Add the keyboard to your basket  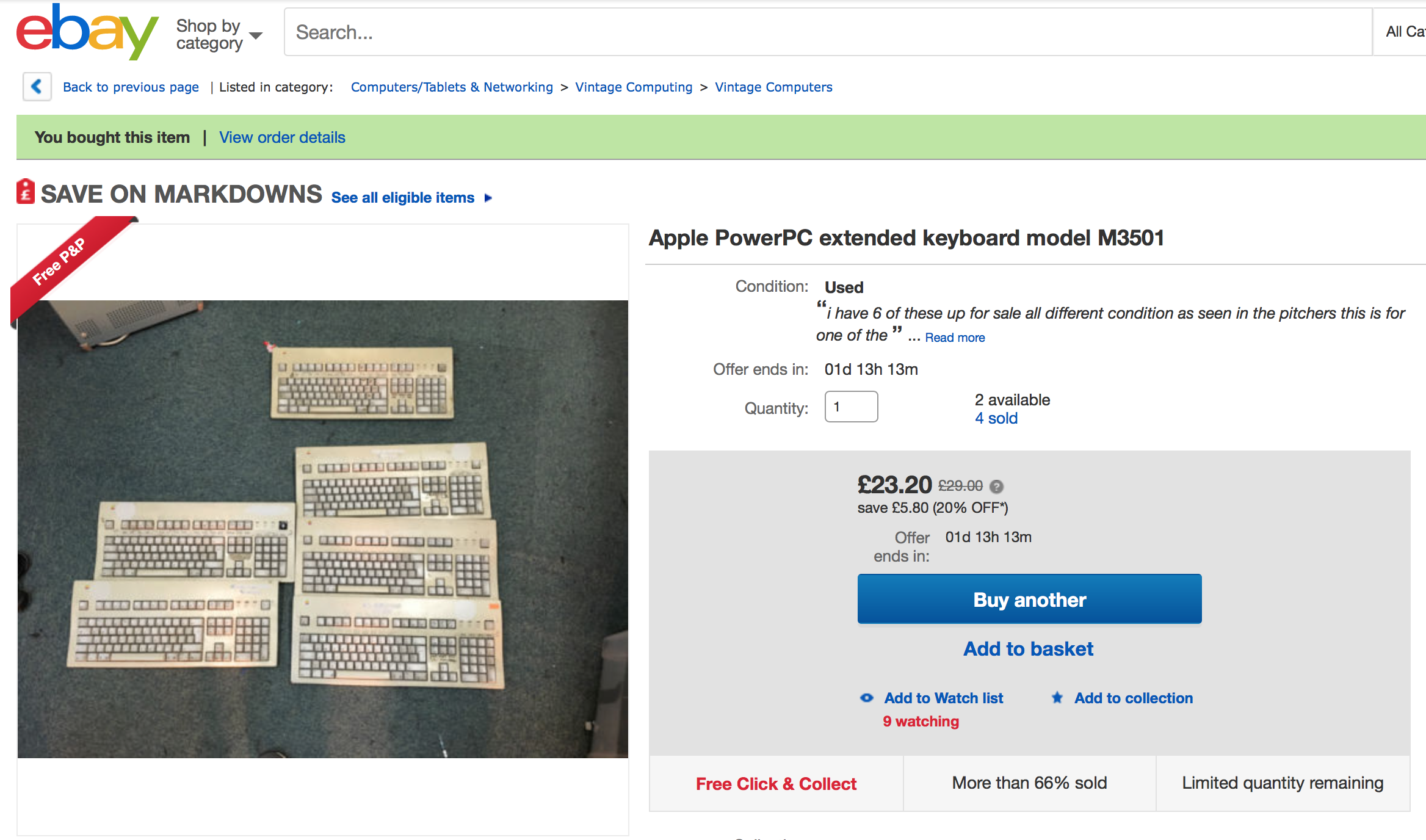click(x=1028, y=648)
